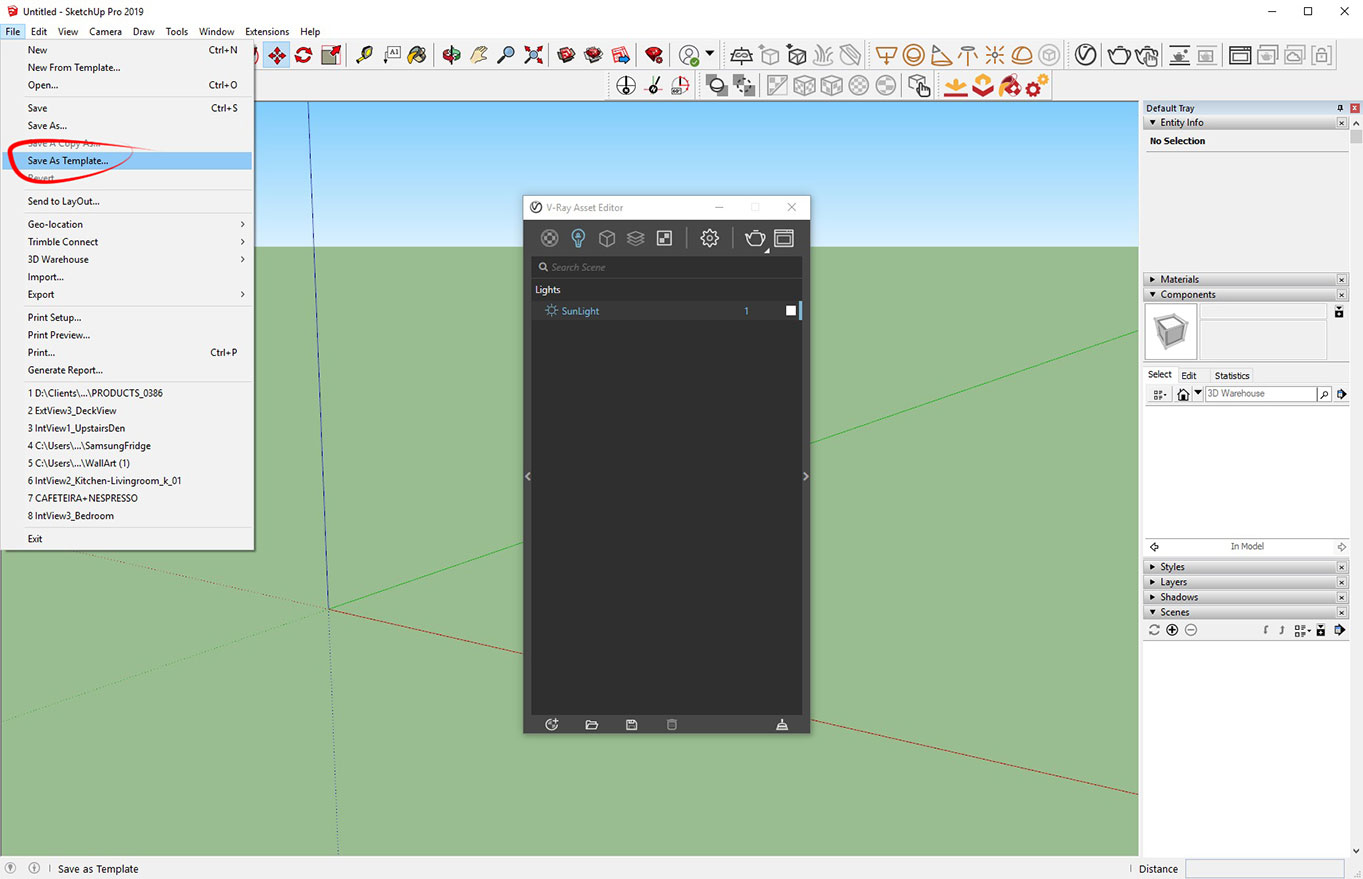
Task: Add a V-Ray Omni Light
Action: 995,55
